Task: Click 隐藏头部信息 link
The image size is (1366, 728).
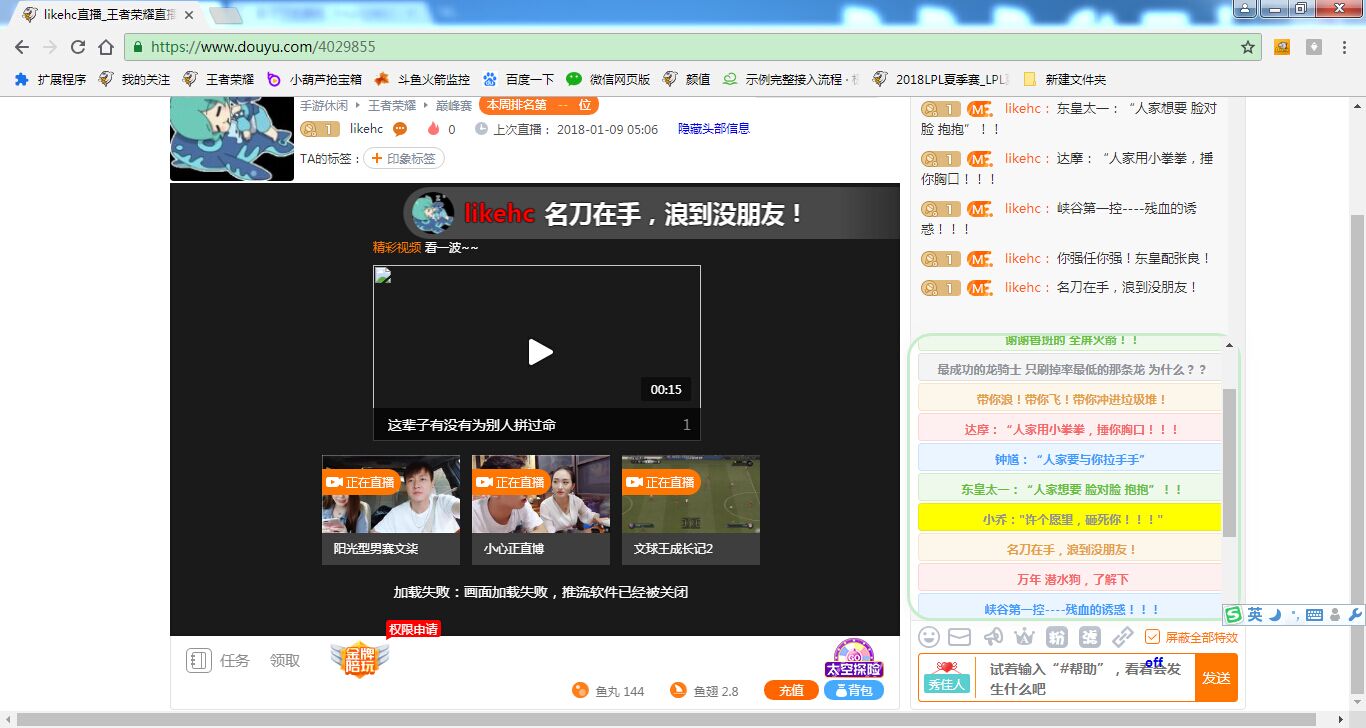Action: 714,129
